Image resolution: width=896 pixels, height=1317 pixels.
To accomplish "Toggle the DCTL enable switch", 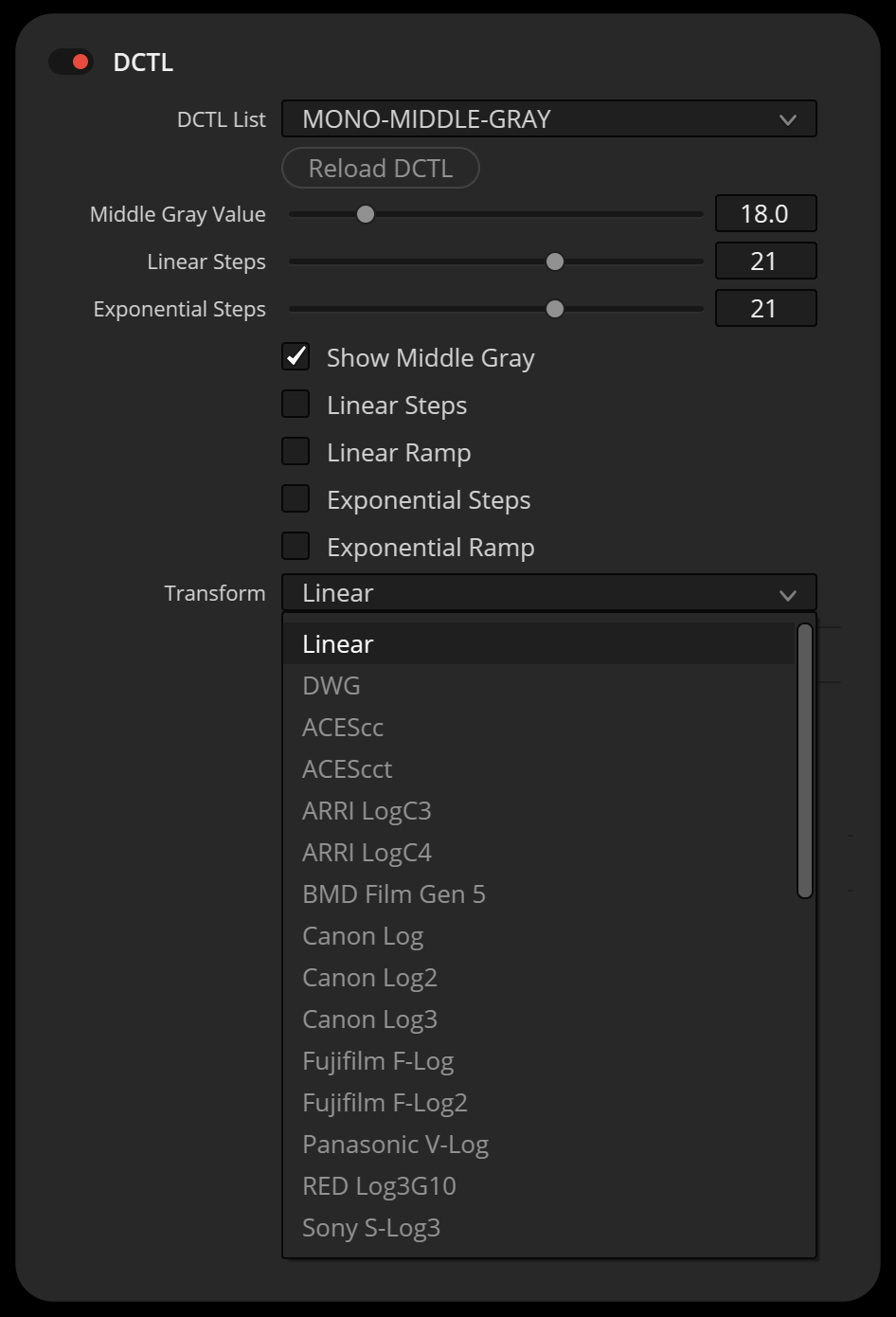I will coord(71,63).
